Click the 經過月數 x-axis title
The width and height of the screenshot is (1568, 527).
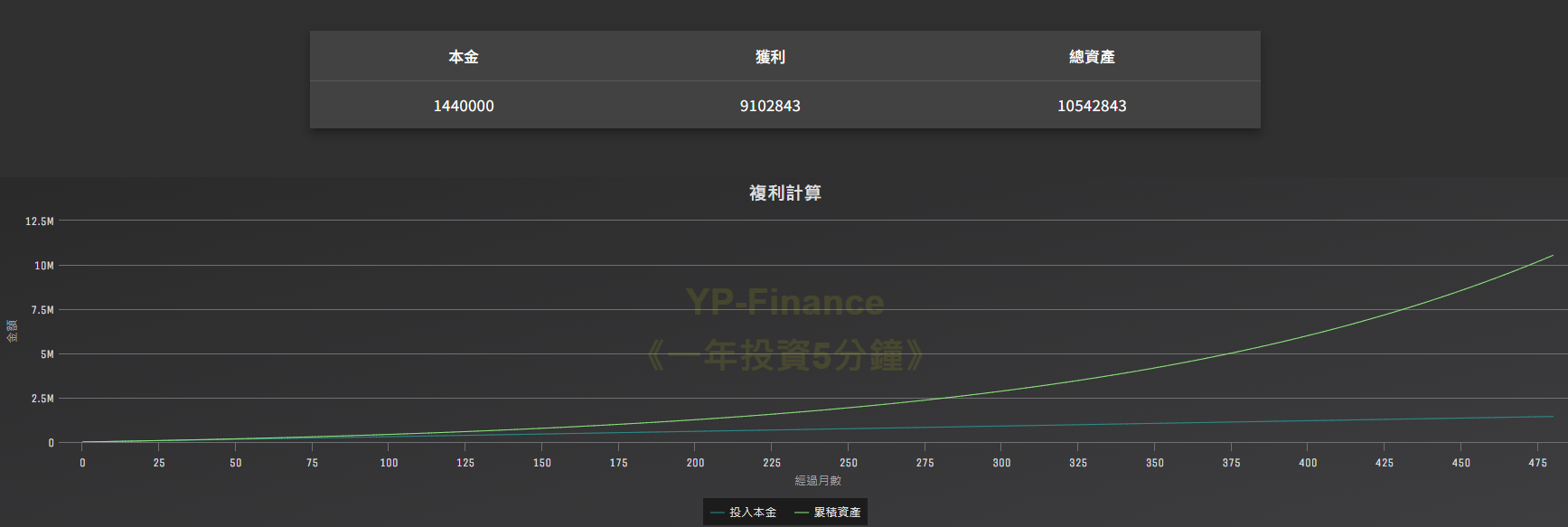[x=818, y=481]
